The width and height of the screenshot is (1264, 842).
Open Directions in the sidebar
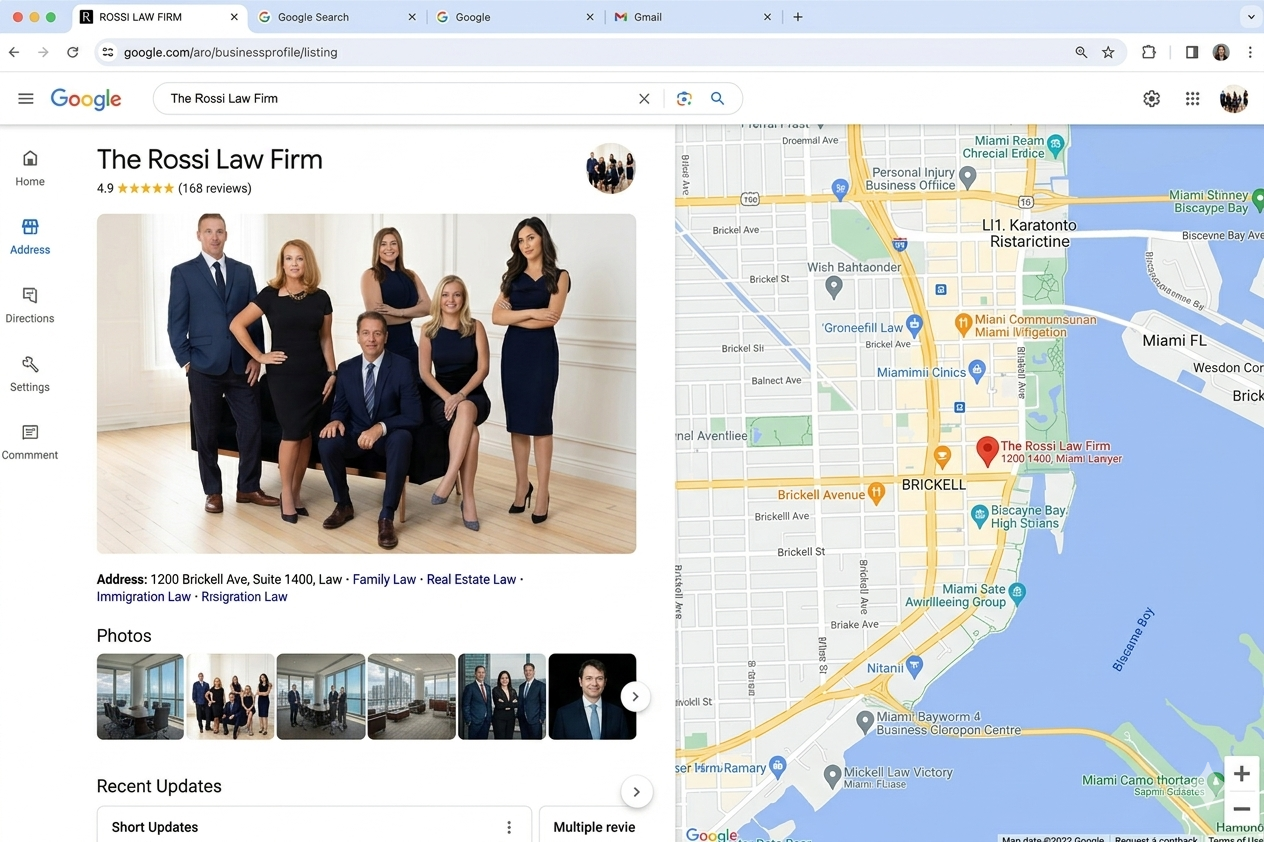click(x=30, y=305)
